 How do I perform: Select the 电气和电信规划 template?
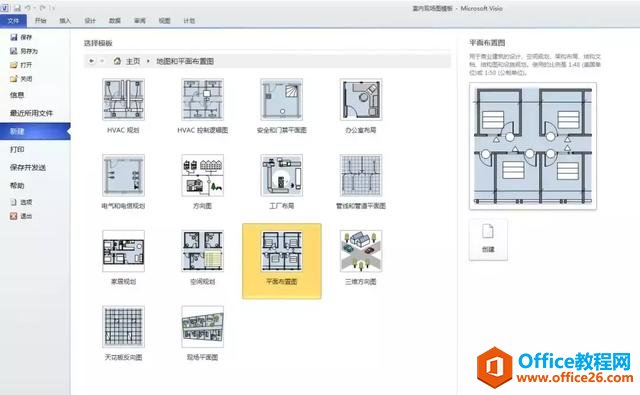tap(123, 182)
